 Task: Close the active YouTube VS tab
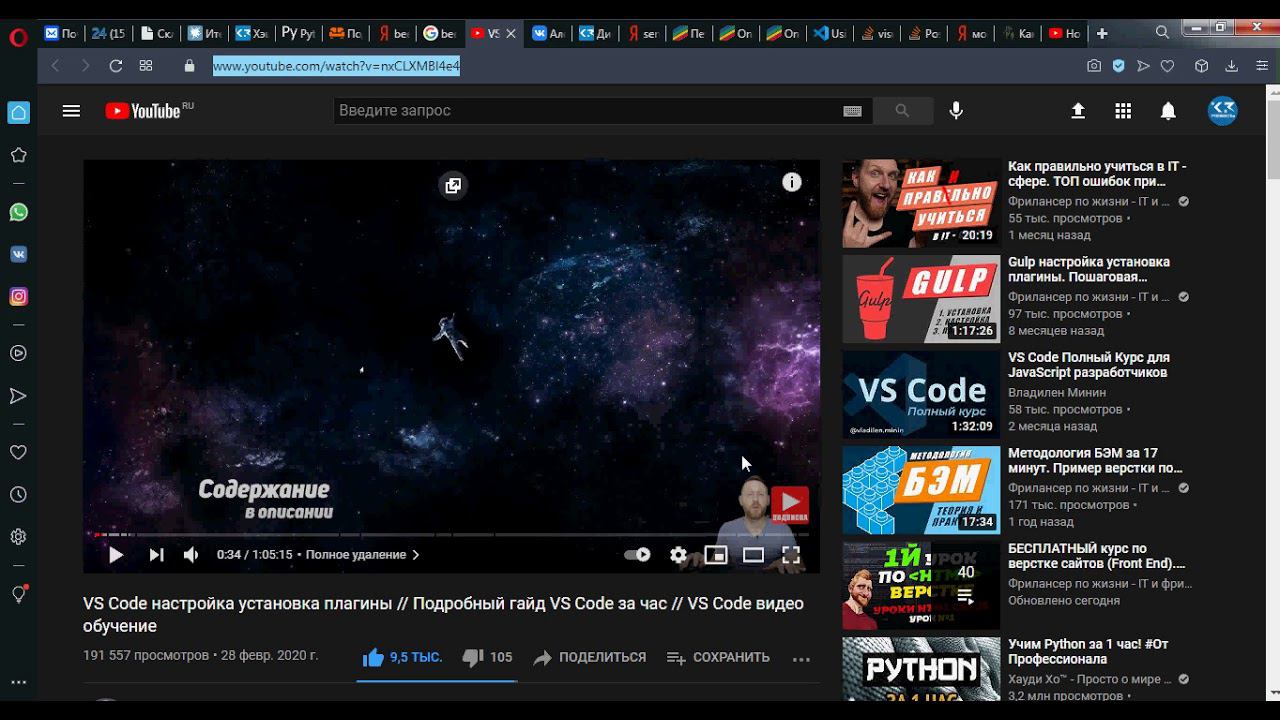pyautogui.click(x=511, y=34)
